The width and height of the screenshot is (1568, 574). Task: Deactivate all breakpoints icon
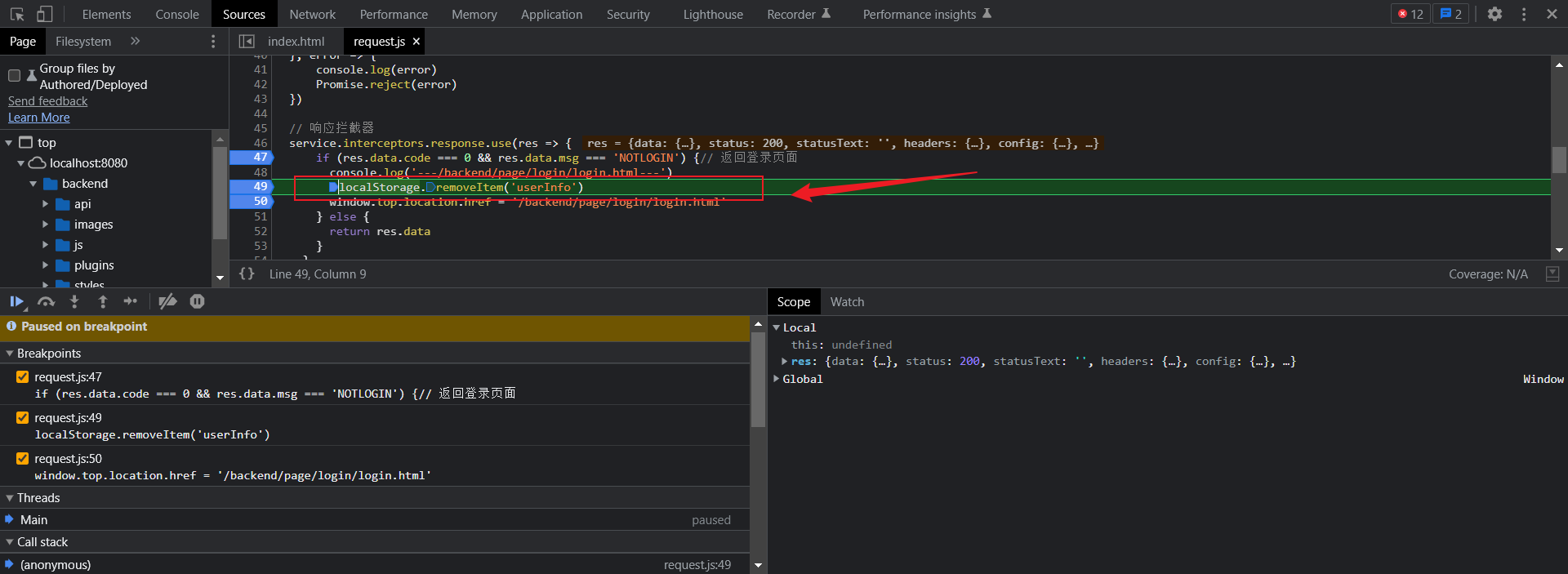[x=167, y=301]
